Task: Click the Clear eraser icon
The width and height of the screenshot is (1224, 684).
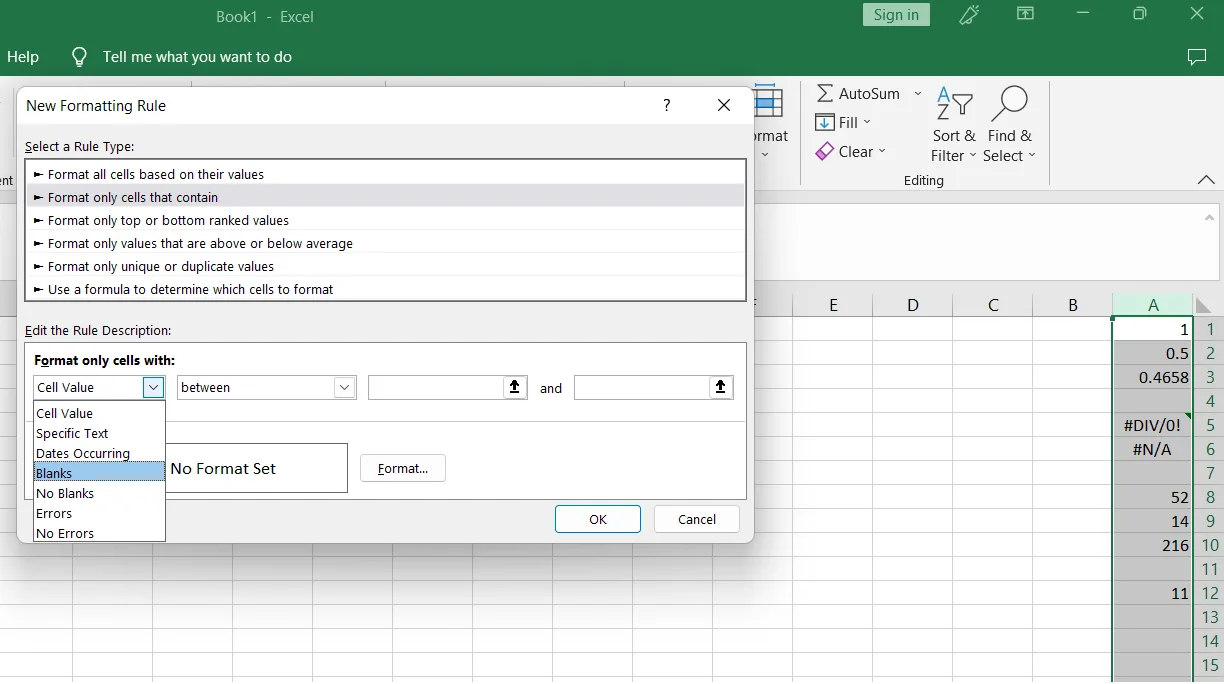Action: 825,151
